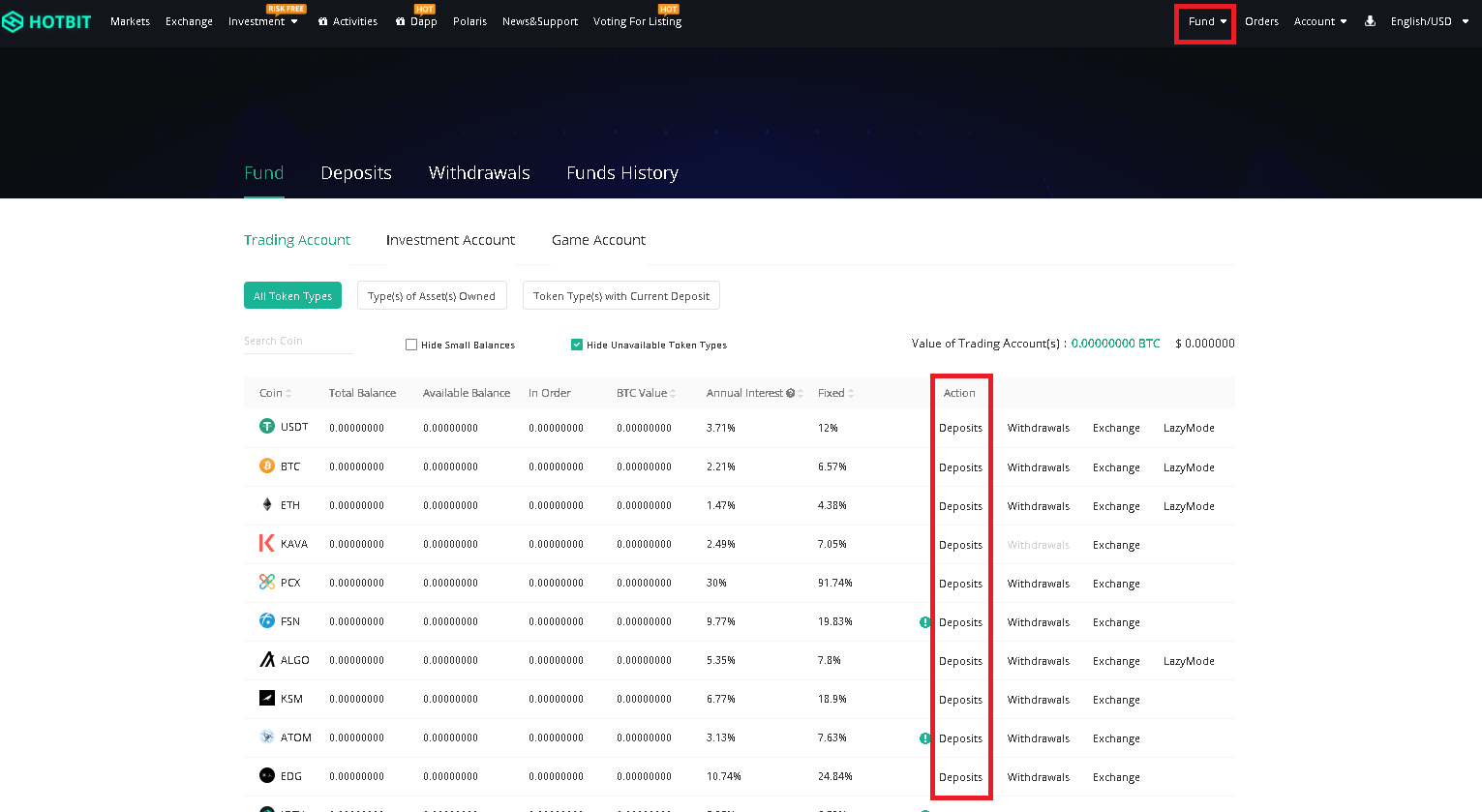This screenshot has width=1482, height=812.
Task: Open the Investment dropdown menu
Action: 263,21
